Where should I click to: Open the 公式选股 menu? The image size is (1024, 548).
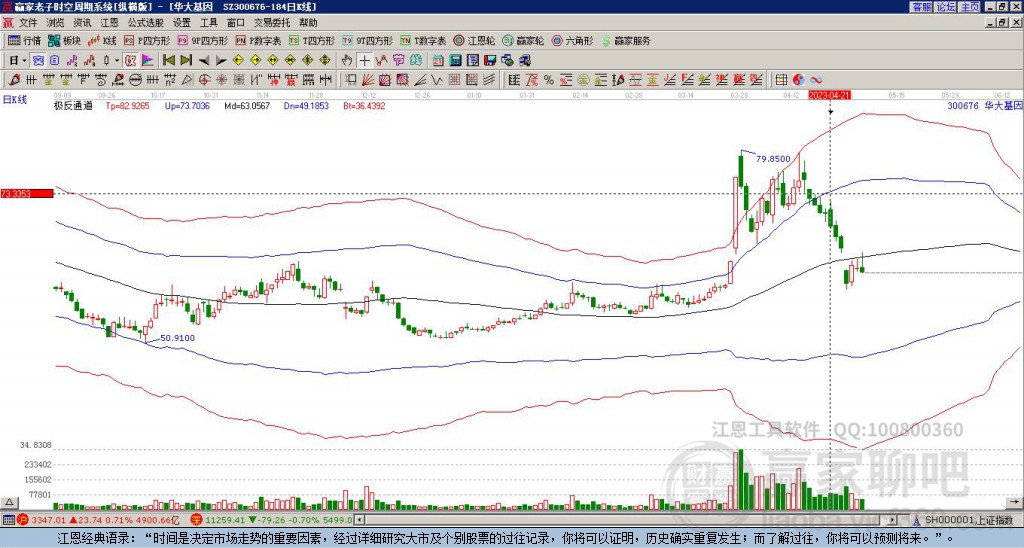(146, 23)
